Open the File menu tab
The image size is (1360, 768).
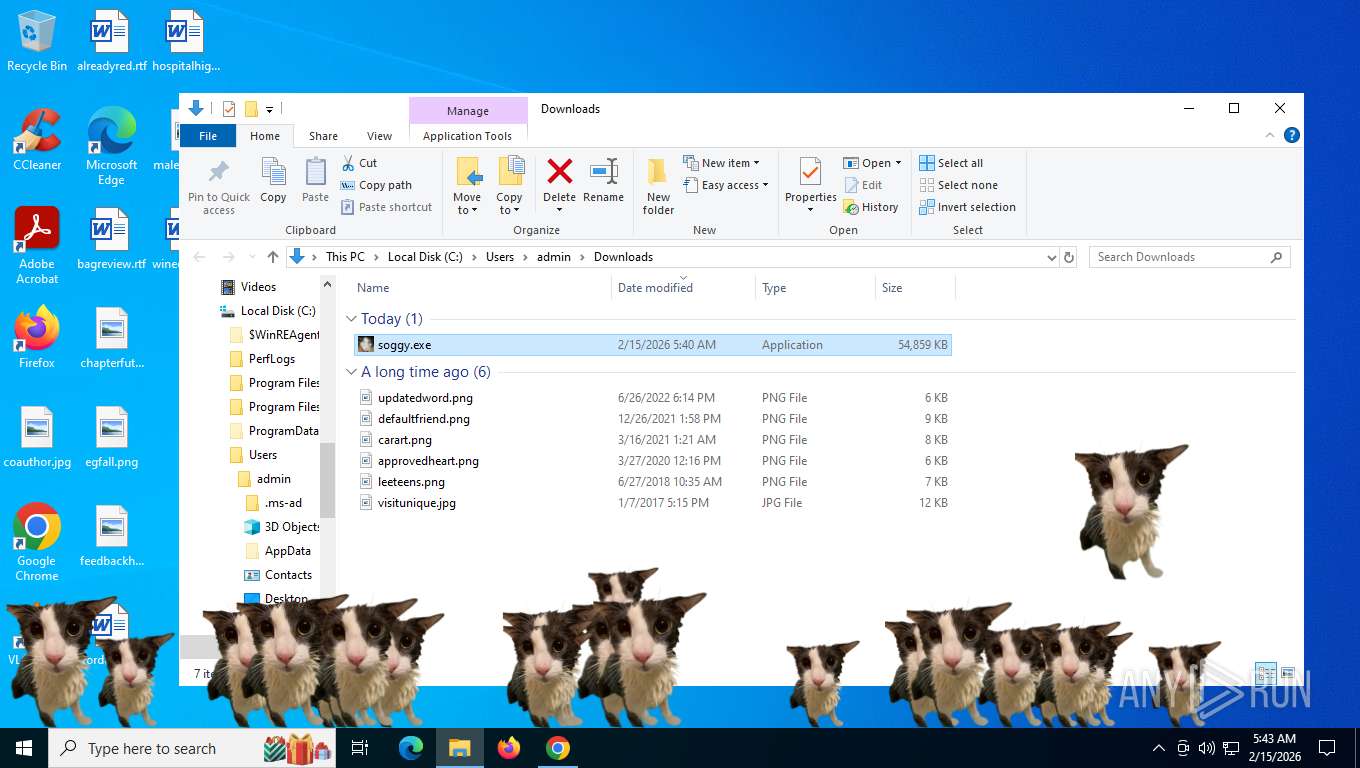[x=208, y=136]
